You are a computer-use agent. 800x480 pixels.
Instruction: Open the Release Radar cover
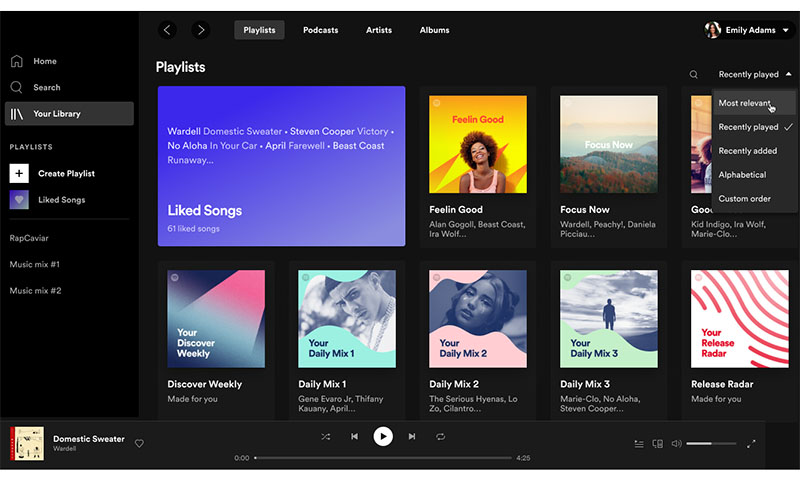tap(740, 319)
